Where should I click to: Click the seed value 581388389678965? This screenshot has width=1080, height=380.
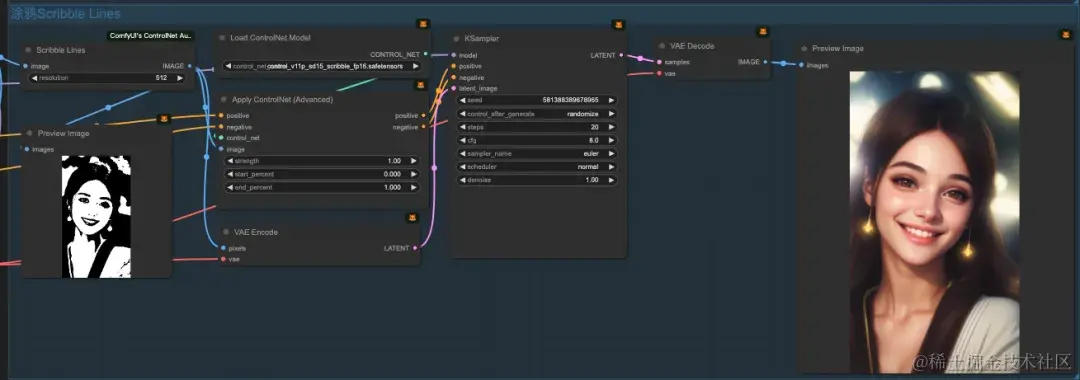[570, 100]
